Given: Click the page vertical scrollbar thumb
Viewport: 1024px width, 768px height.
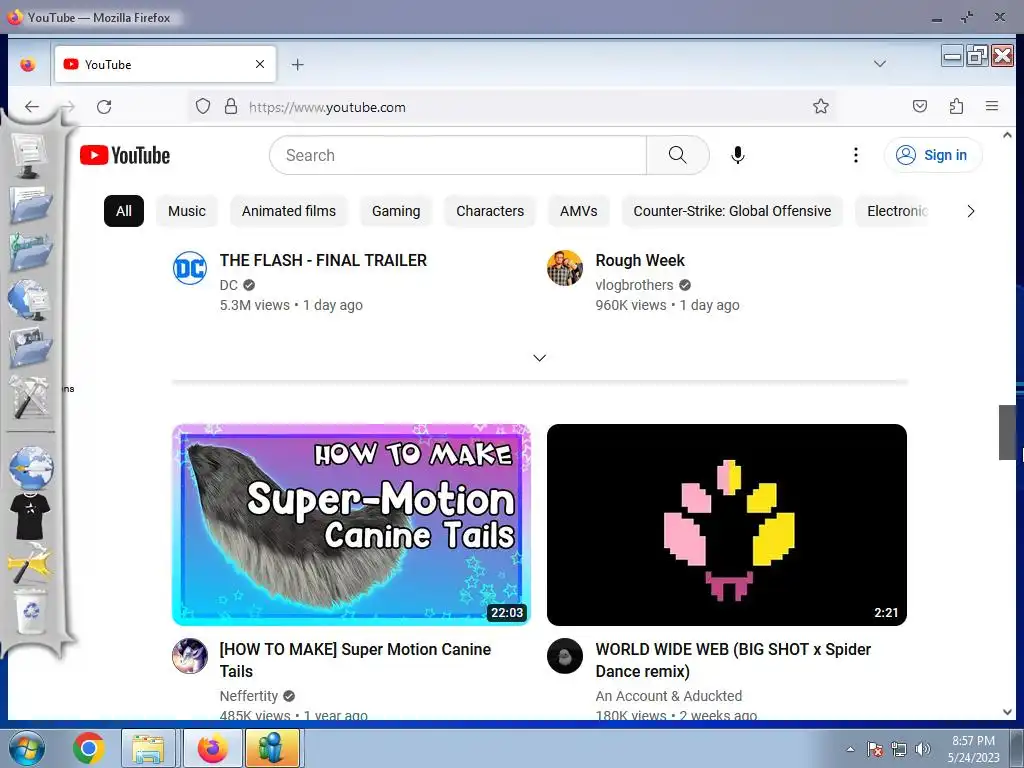Looking at the screenshot, I should [x=1007, y=432].
